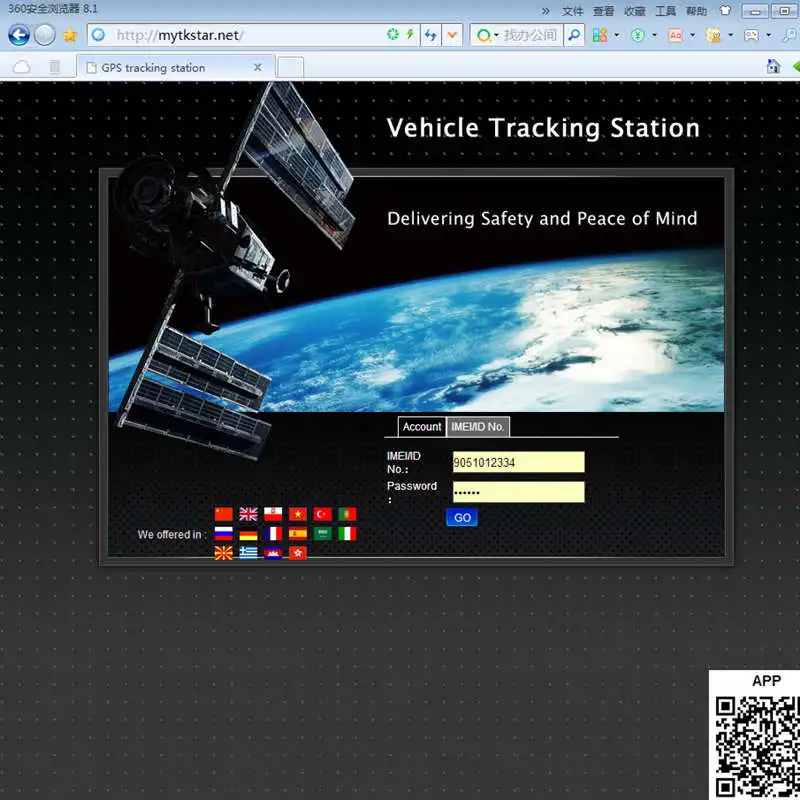Click the magnifier search button in toolbar
This screenshot has height=800, width=800.
point(574,35)
